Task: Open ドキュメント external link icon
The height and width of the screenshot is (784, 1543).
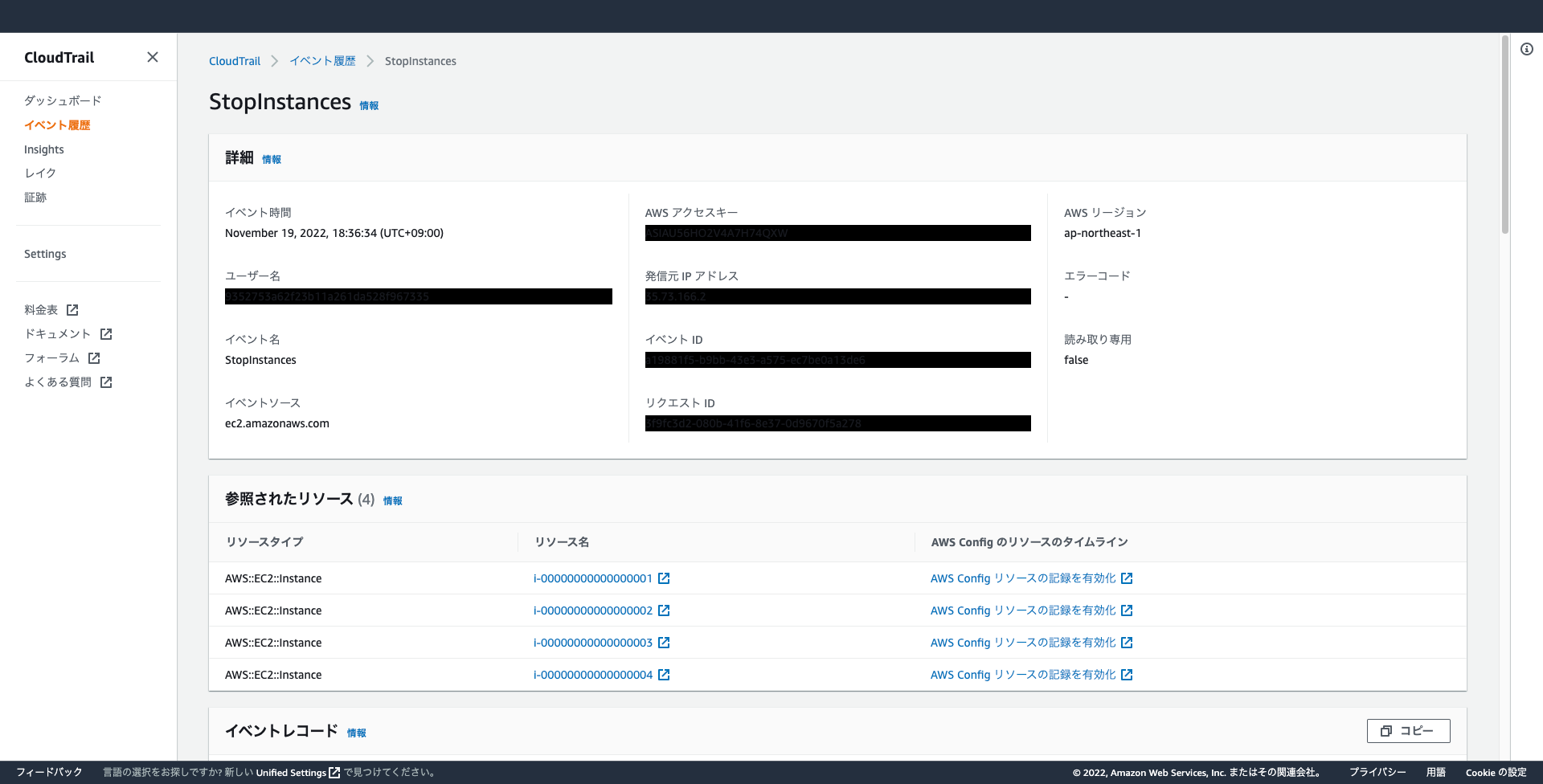Action: pyautogui.click(x=107, y=333)
